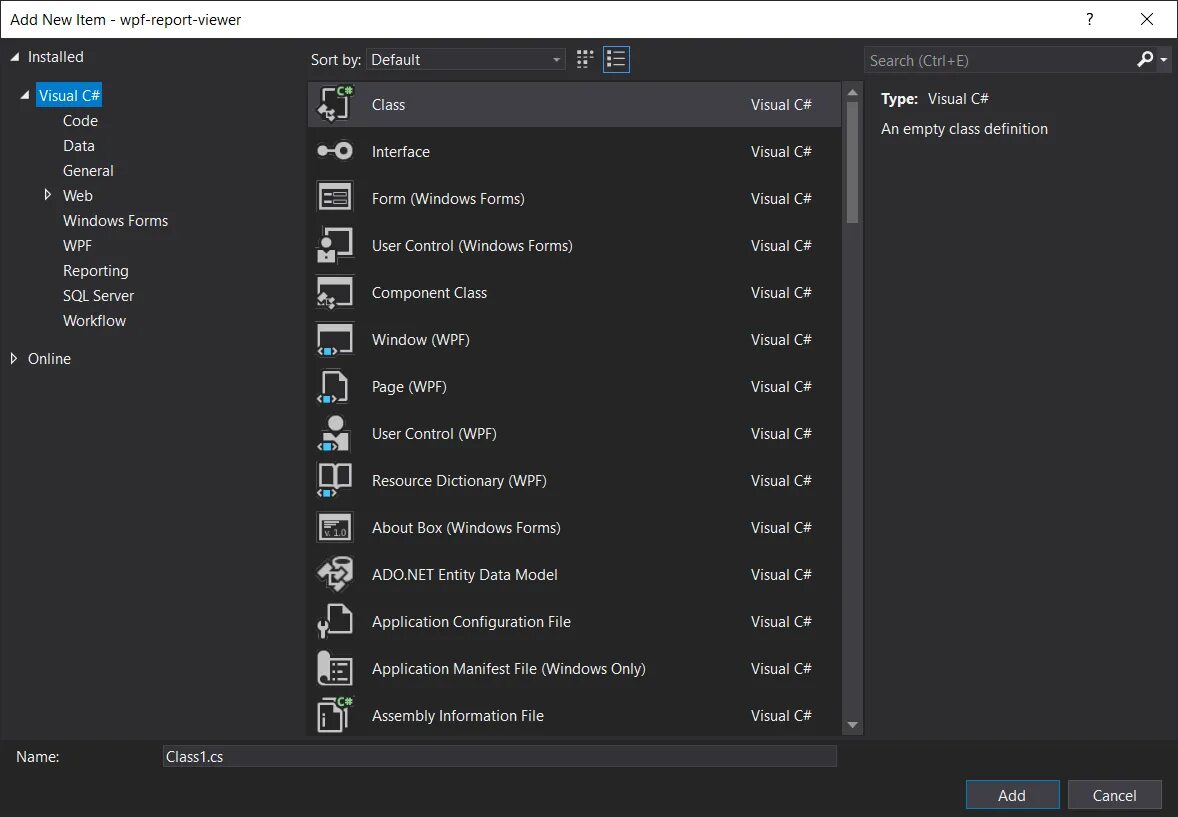
Task: Select the Windows Forms category
Action: [116, 220]
